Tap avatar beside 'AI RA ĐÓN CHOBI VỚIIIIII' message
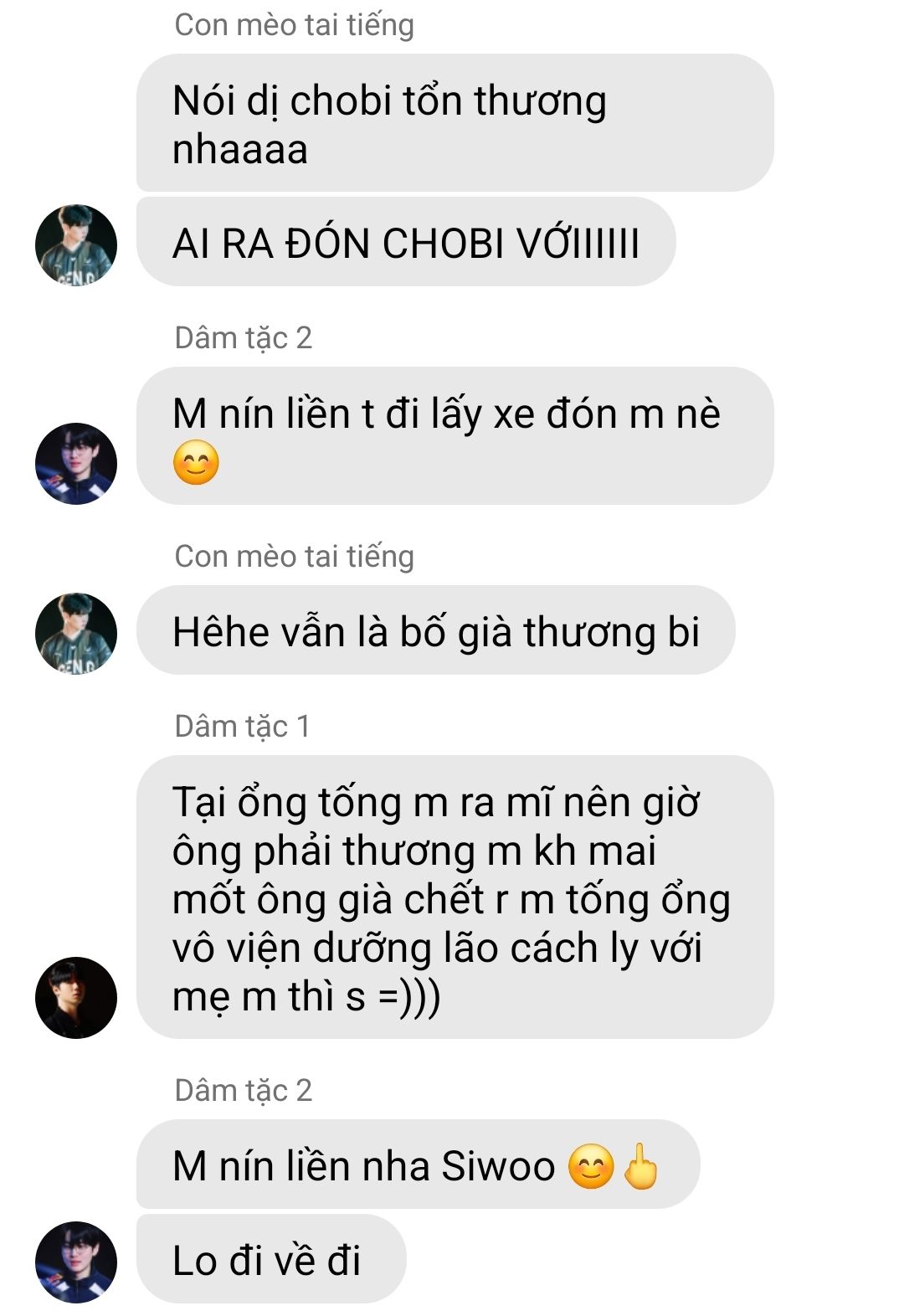Screen dimensions: 904x1316 click(76, 244)
